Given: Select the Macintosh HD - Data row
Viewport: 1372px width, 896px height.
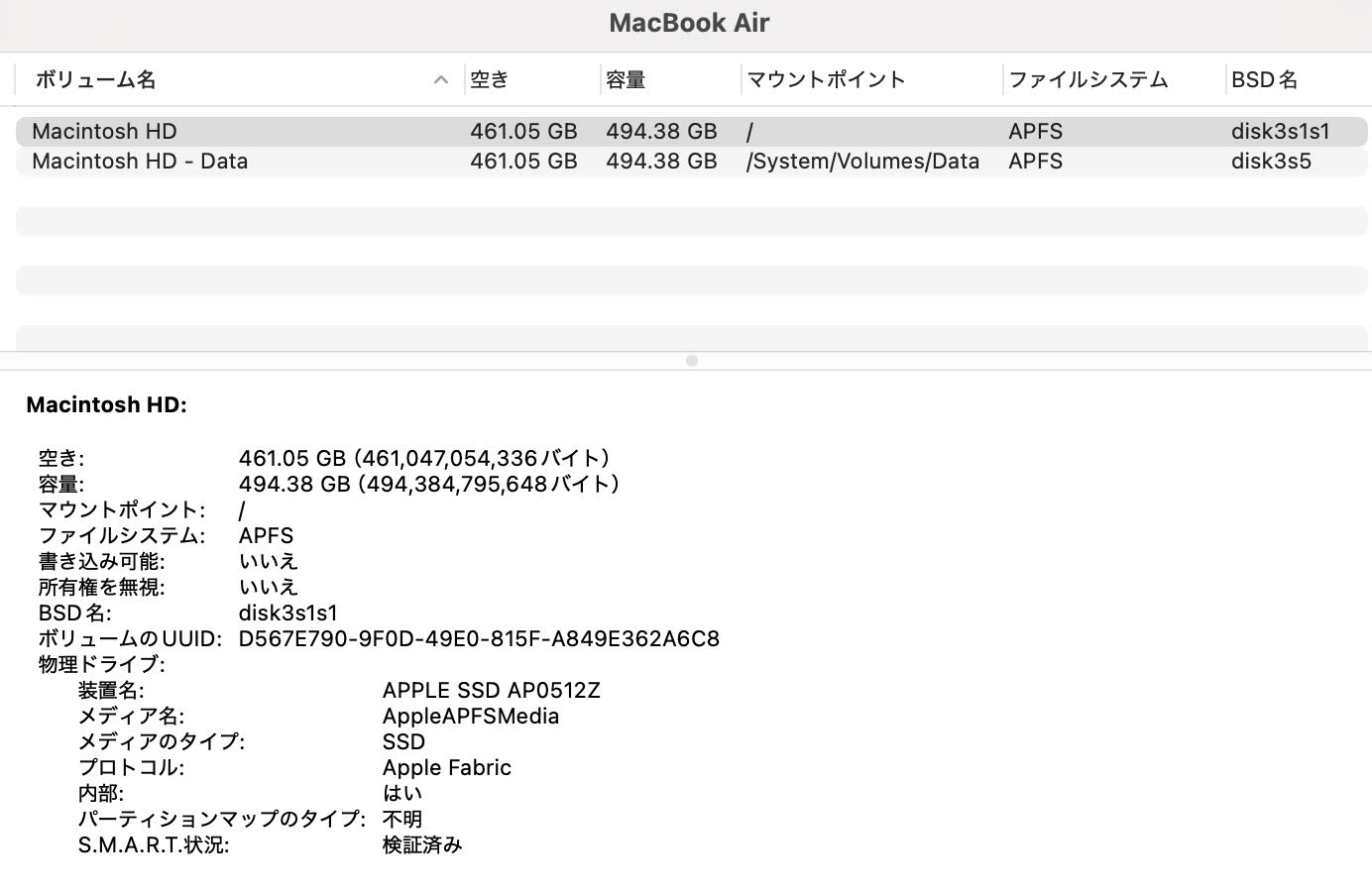Looking at the screenshot, I should [x=140, y=161].
